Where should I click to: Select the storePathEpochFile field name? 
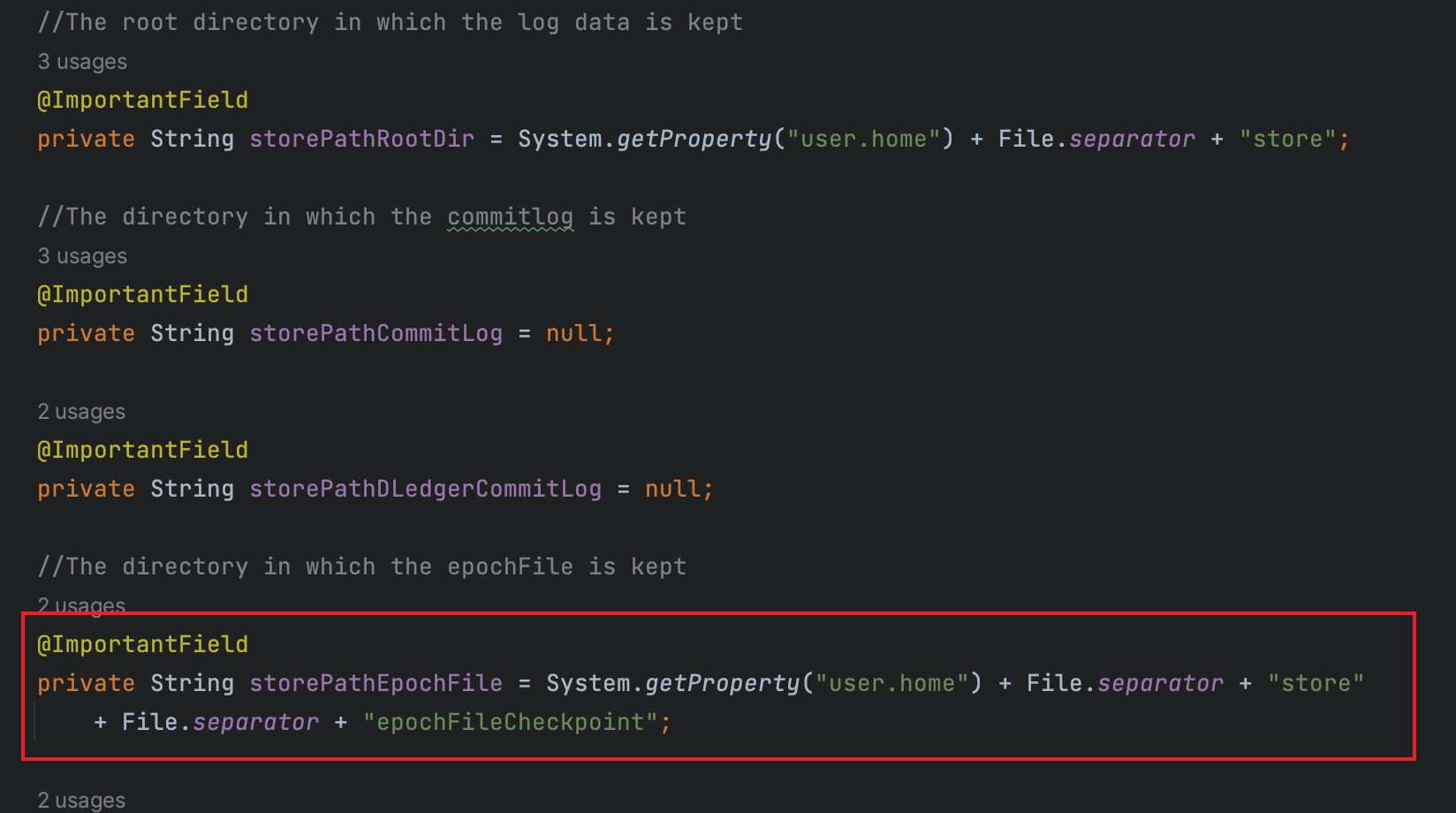point(375,682)
